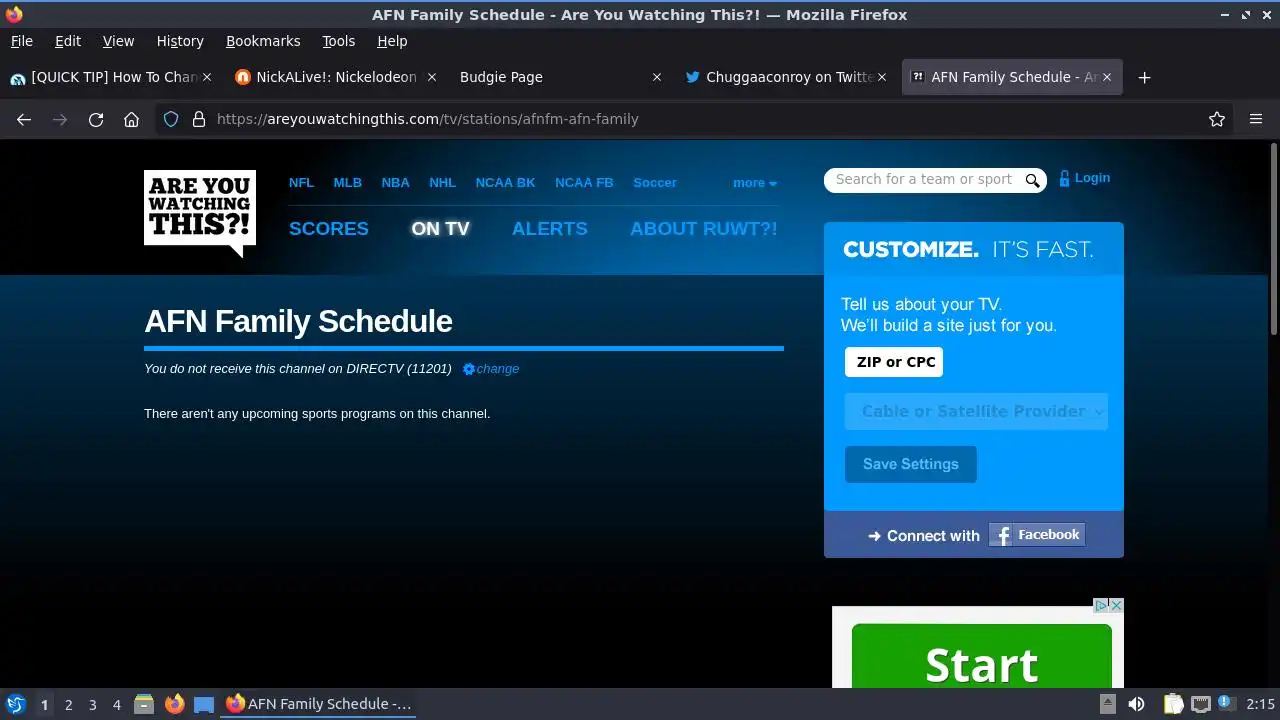Focus the team or sport search box
The height and width of the screenshot is (720, 1280).
tap(924, 180)
